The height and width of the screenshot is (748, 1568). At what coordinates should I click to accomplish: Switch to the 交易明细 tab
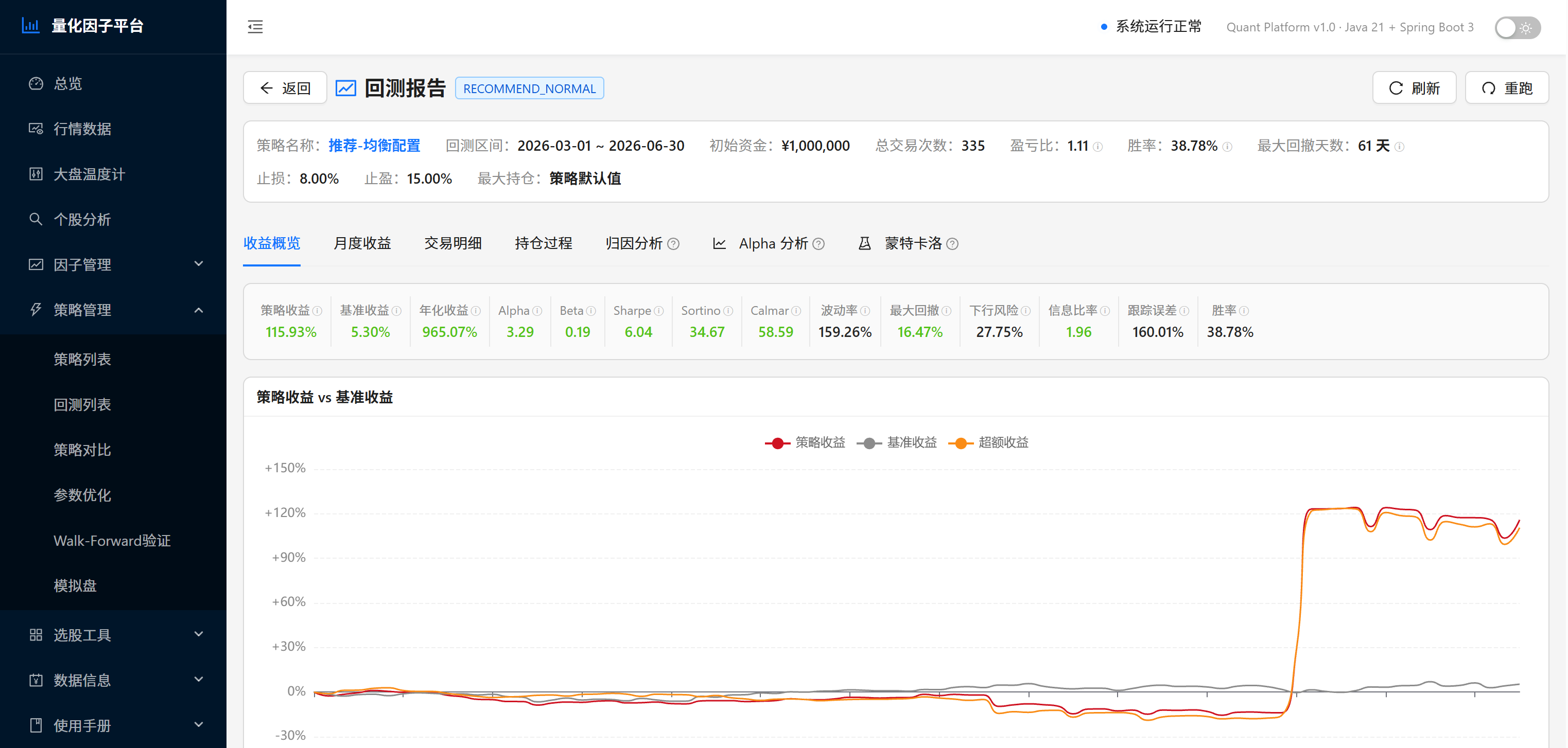coord(453,244)
